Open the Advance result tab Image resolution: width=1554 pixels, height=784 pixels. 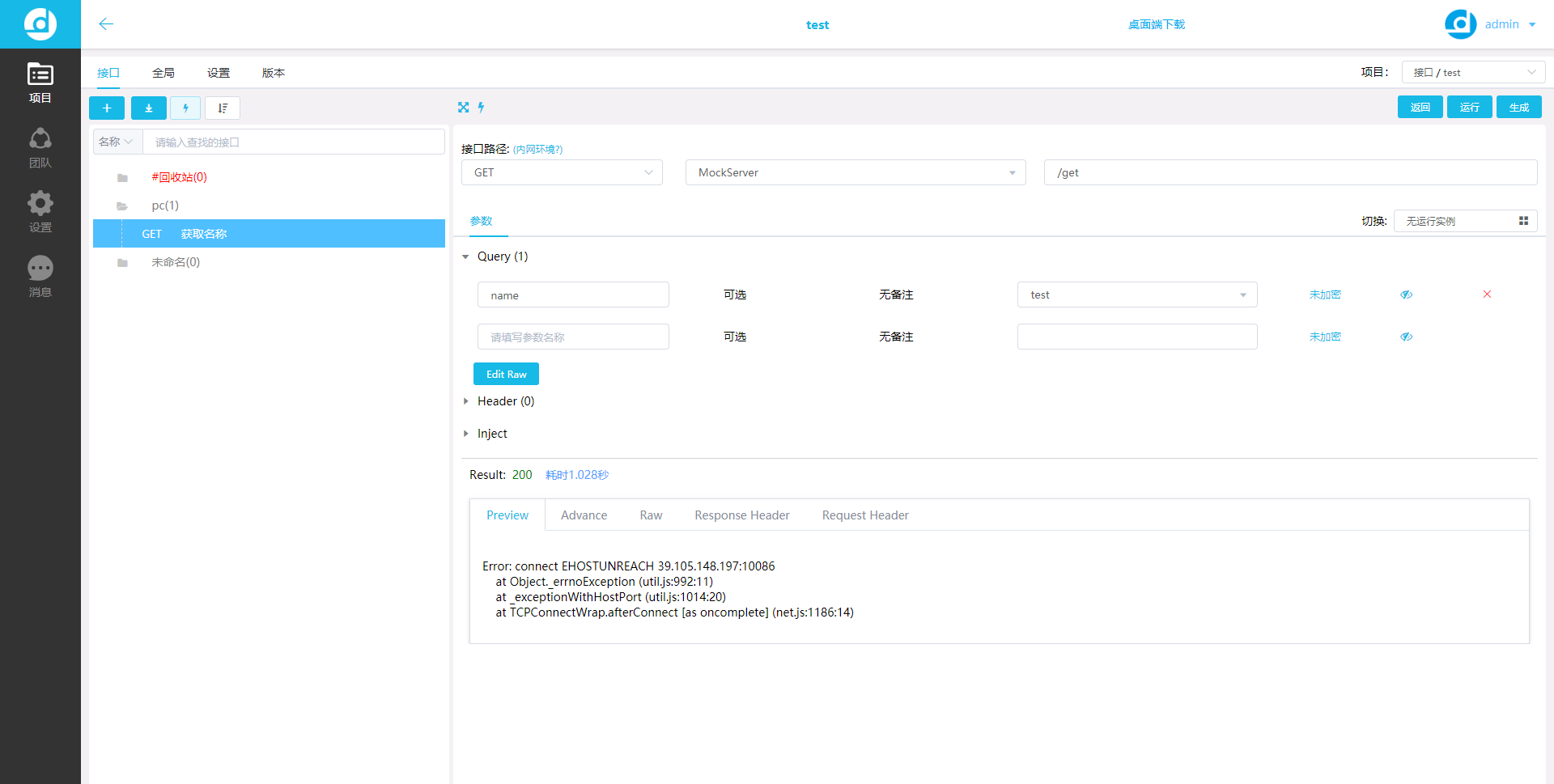pyautogui.click(x=584, y=515)
